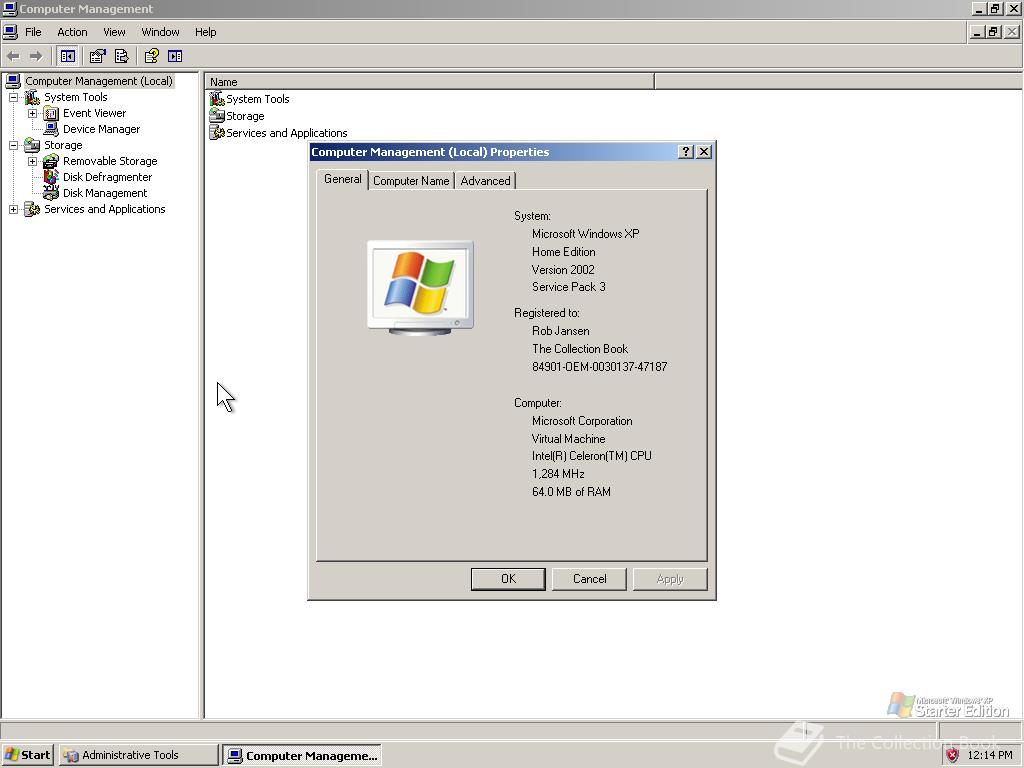Click the Properties toolbar icon

point(97,56)
